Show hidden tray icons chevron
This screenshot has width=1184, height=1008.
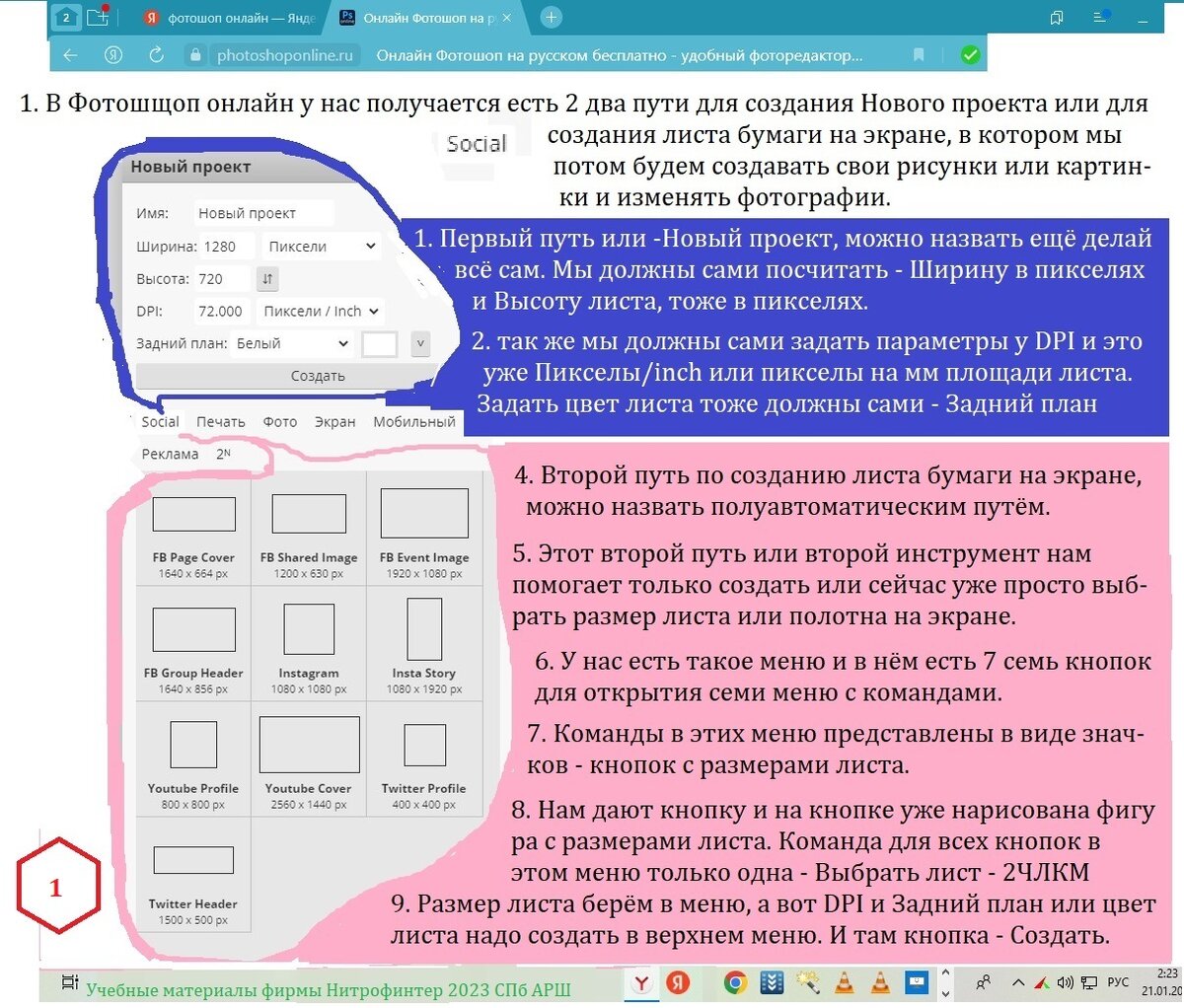[x=1019, y=982]
